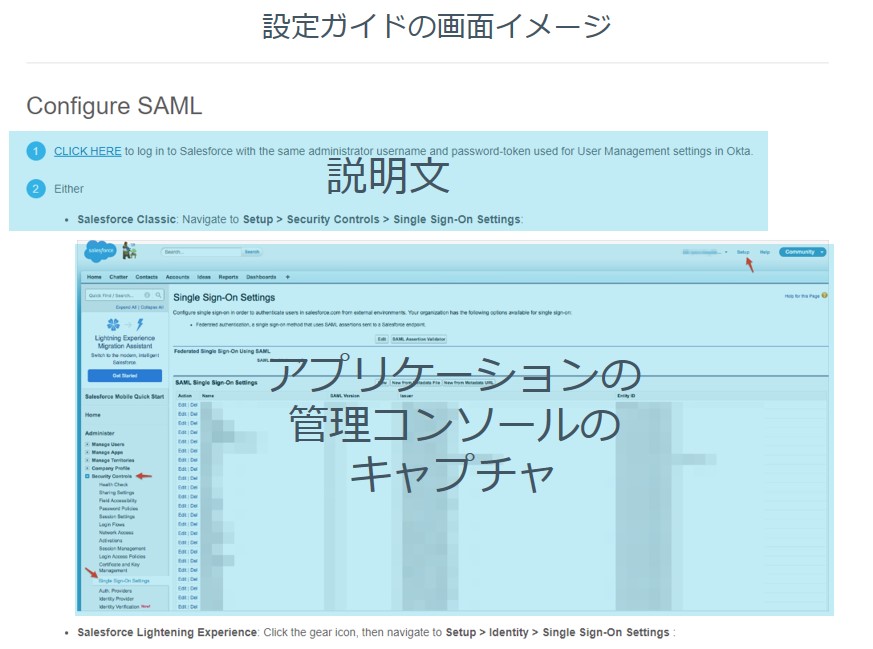Open the user name dropdown arrow
Image resolution: width=873 pixels, height=649 pixels.
click(726, 252)
